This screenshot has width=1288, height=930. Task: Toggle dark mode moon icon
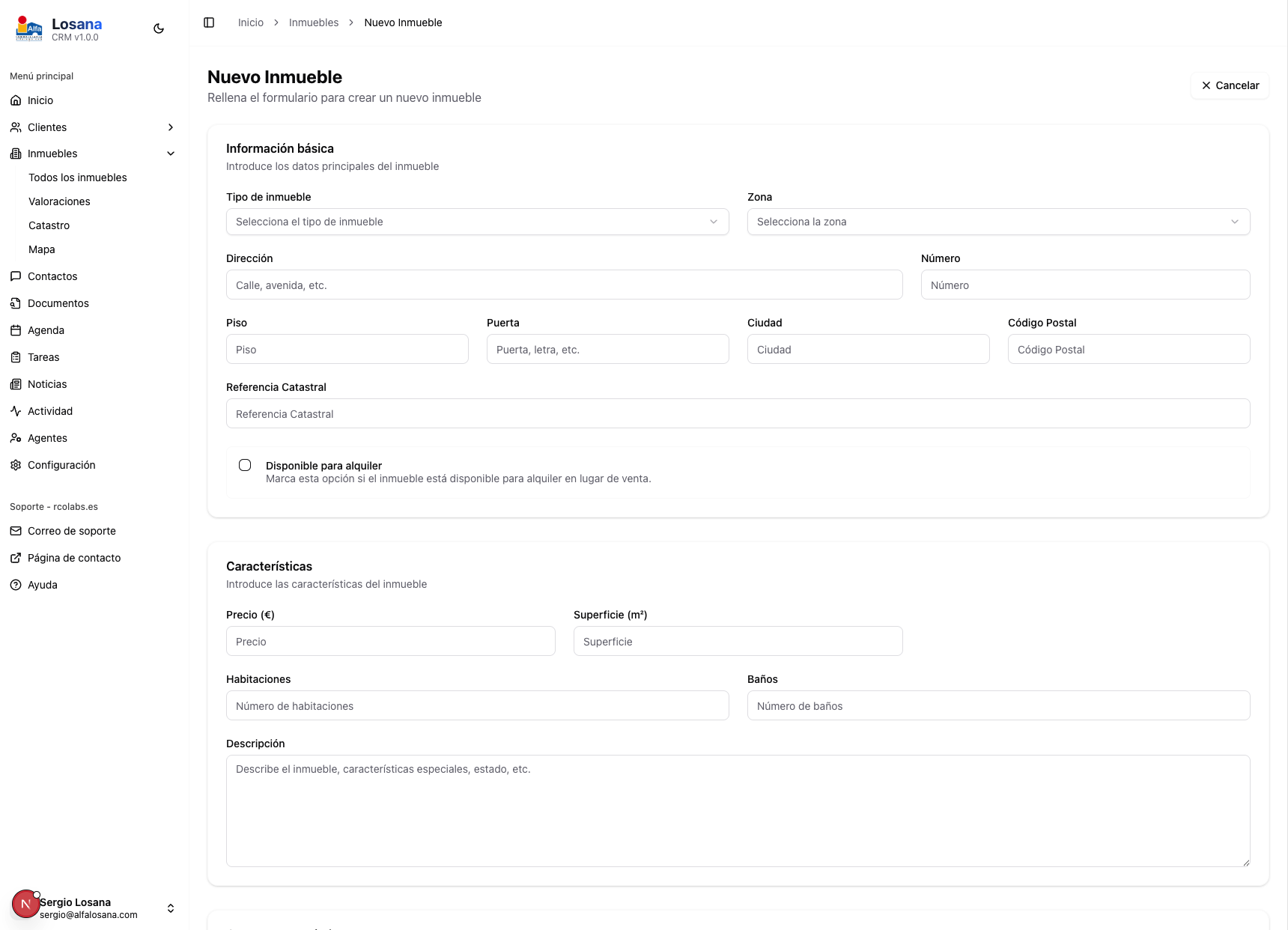159,28
